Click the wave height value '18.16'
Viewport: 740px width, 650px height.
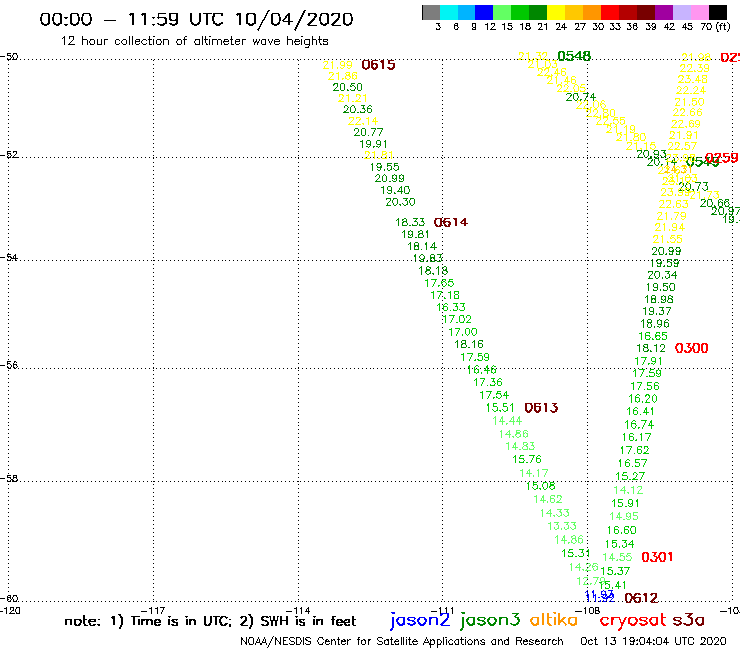click(469, 345)
